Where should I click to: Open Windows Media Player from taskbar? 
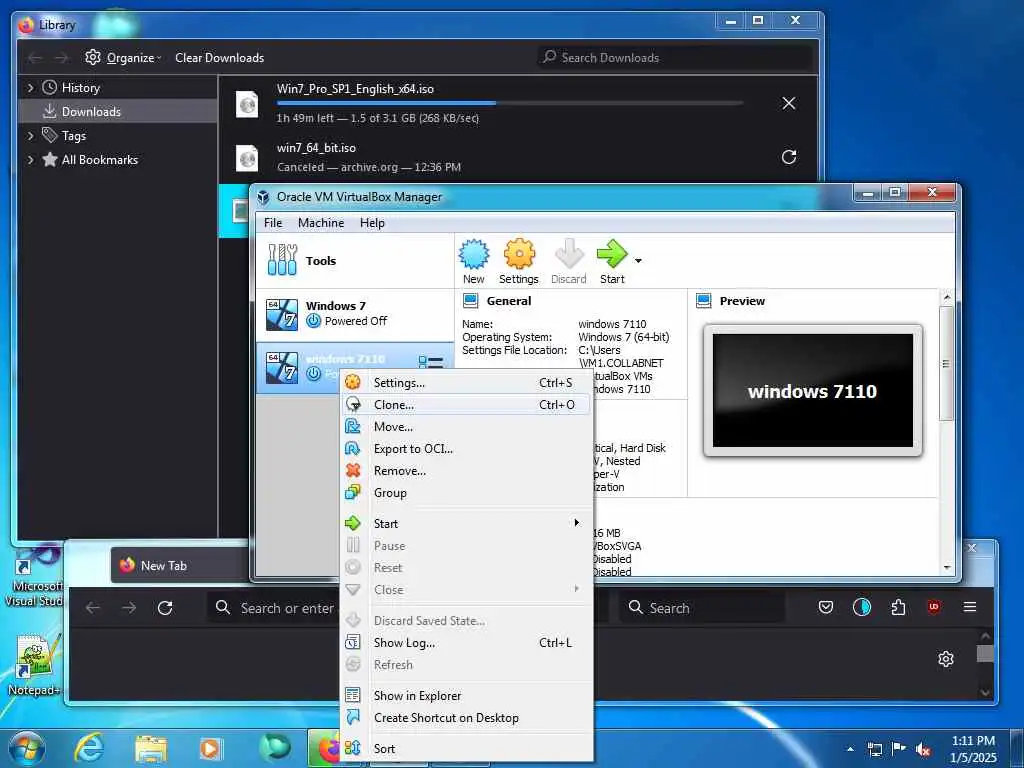click(x=211, y=748)
